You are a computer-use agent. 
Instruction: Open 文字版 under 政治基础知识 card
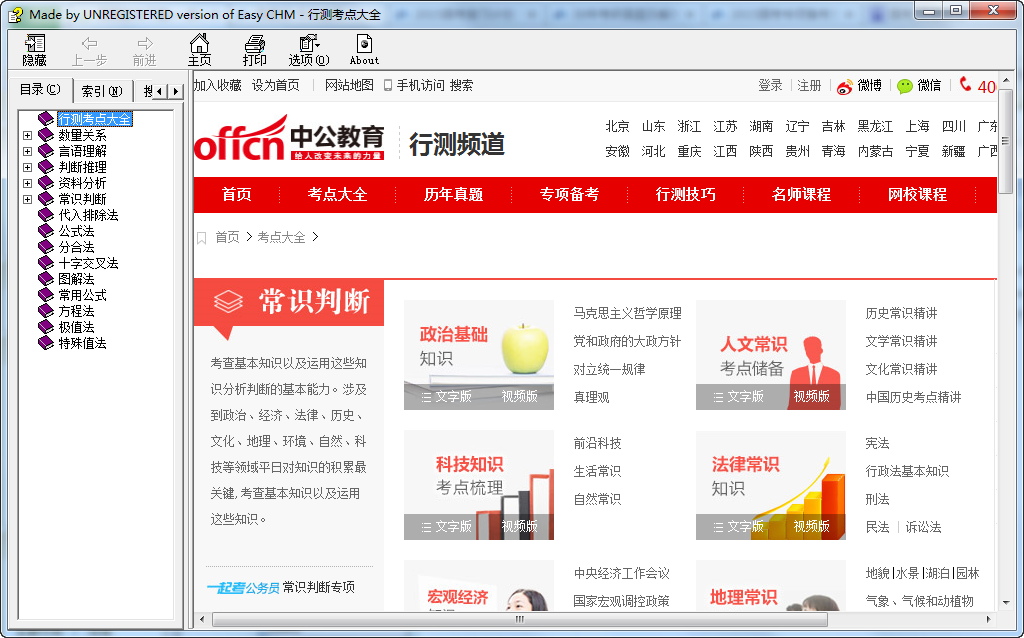coord(447,397)
